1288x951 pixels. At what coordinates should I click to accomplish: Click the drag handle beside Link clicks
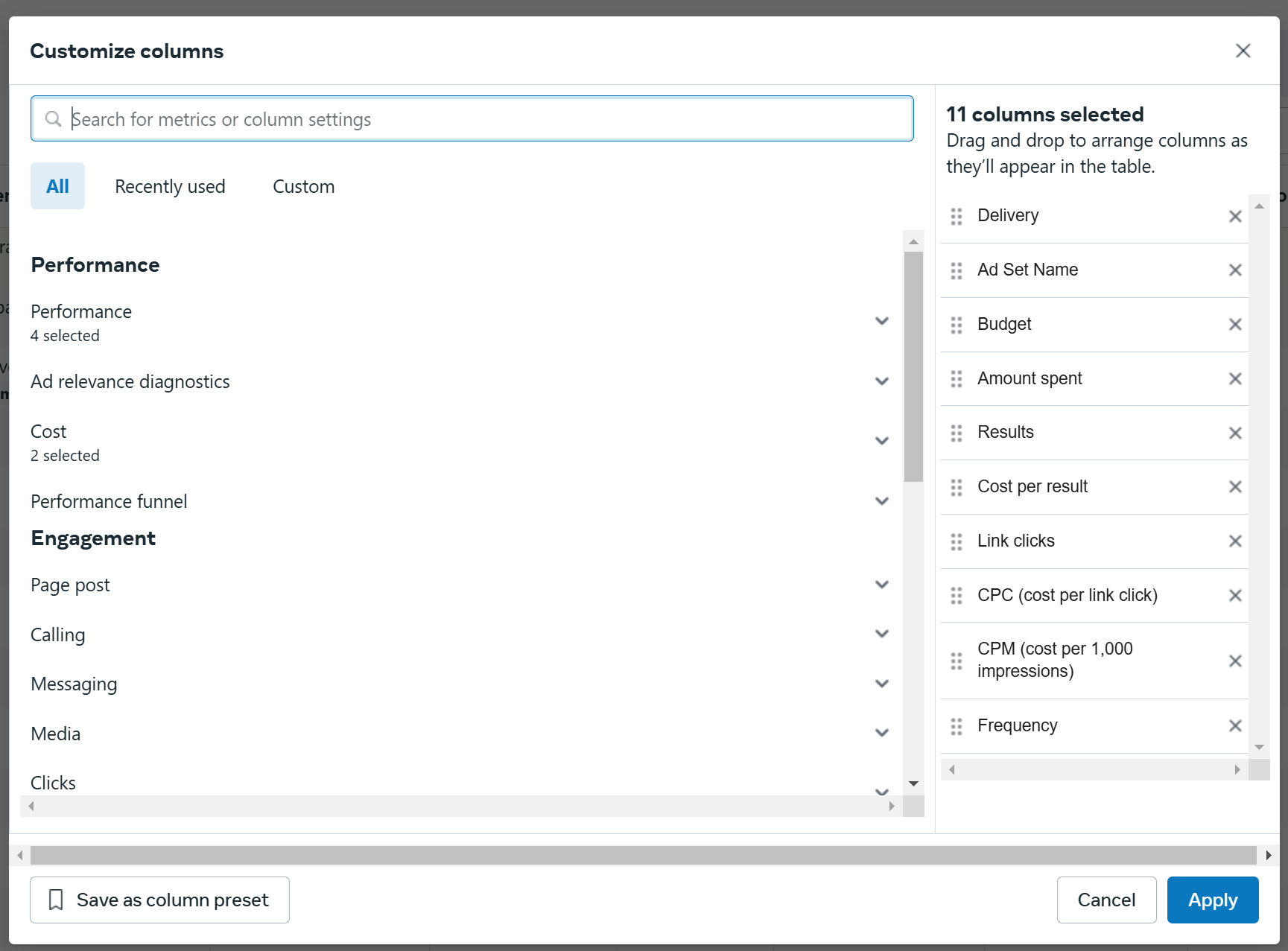957,541
